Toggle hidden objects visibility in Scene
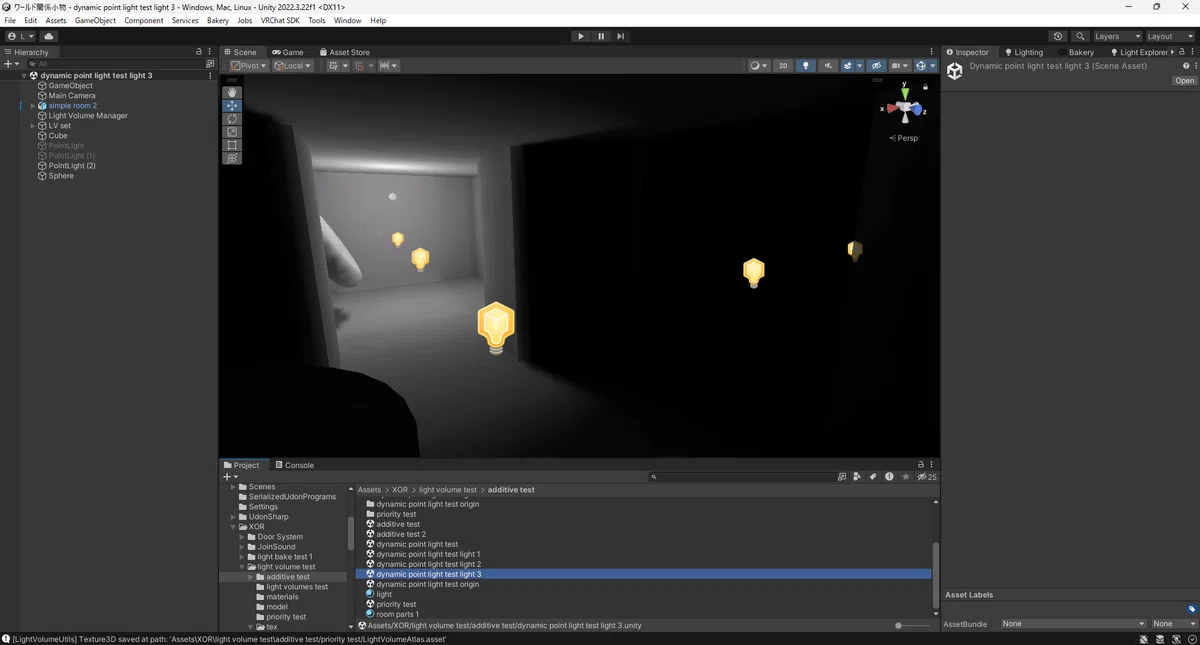 (876, 66)
